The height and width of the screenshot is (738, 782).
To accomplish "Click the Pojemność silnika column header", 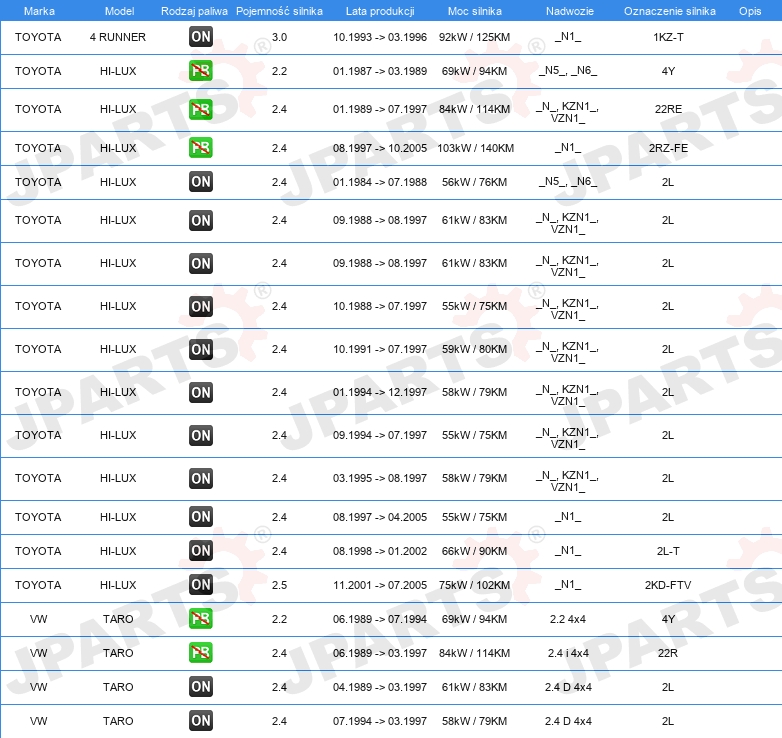I will tap(279, 11).
